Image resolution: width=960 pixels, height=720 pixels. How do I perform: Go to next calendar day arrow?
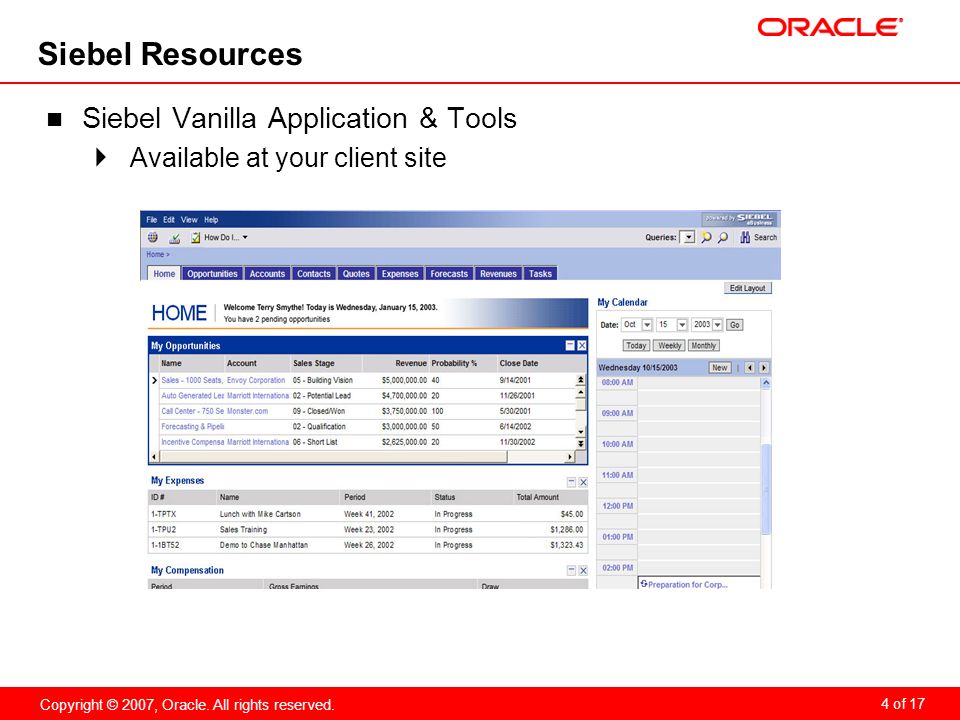(x=763, y=368)
